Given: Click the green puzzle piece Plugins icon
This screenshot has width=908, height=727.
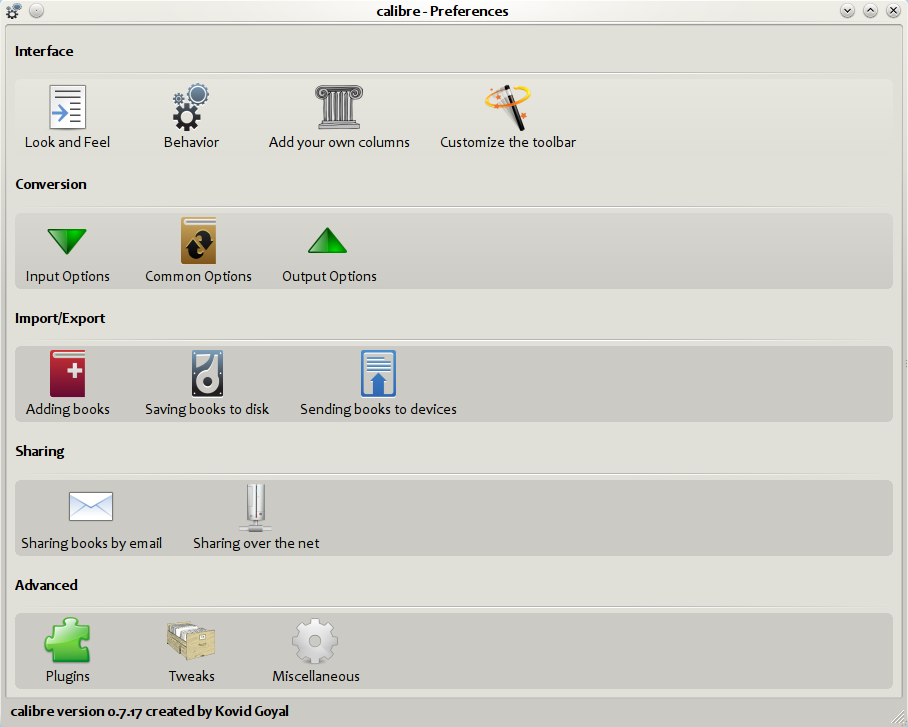Looking at the screenshot, I should tap(67, 640).
